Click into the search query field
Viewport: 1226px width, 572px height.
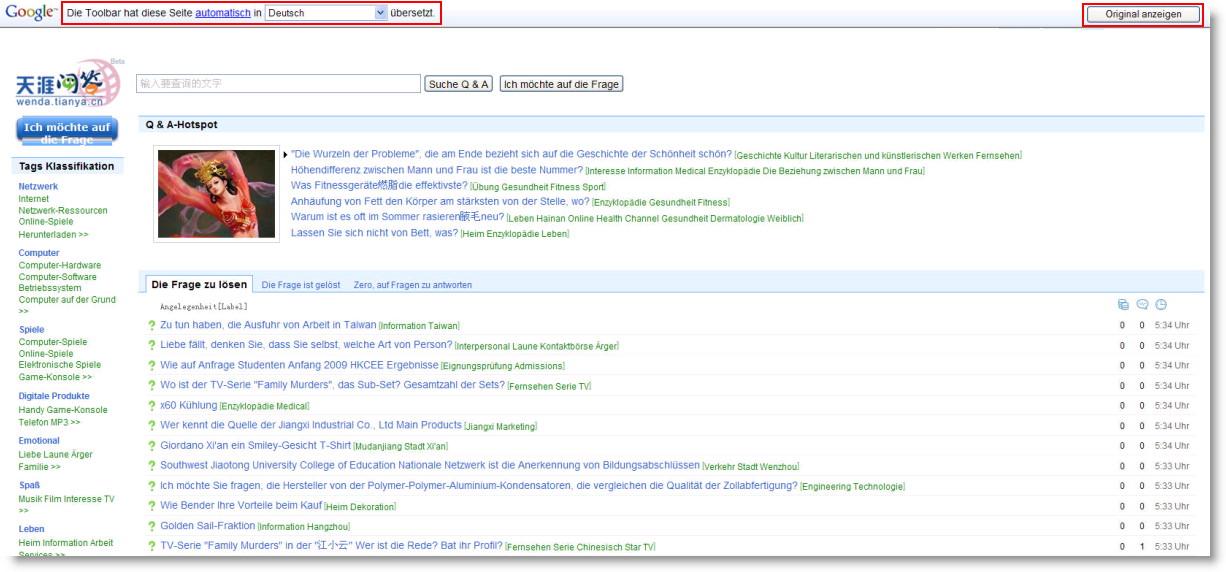coord(278,84)
